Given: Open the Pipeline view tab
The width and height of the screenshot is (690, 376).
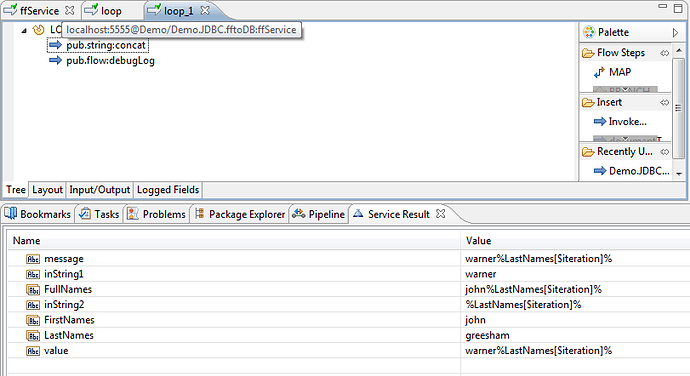Looking at the screenshot, I should (x=319, y=214).
